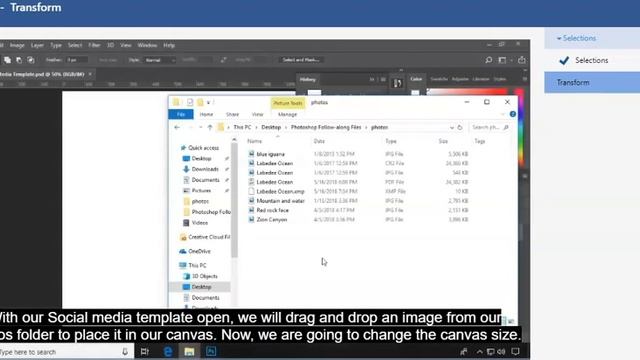Click the Picture Tools contextual tab

(x=288, y=103)
